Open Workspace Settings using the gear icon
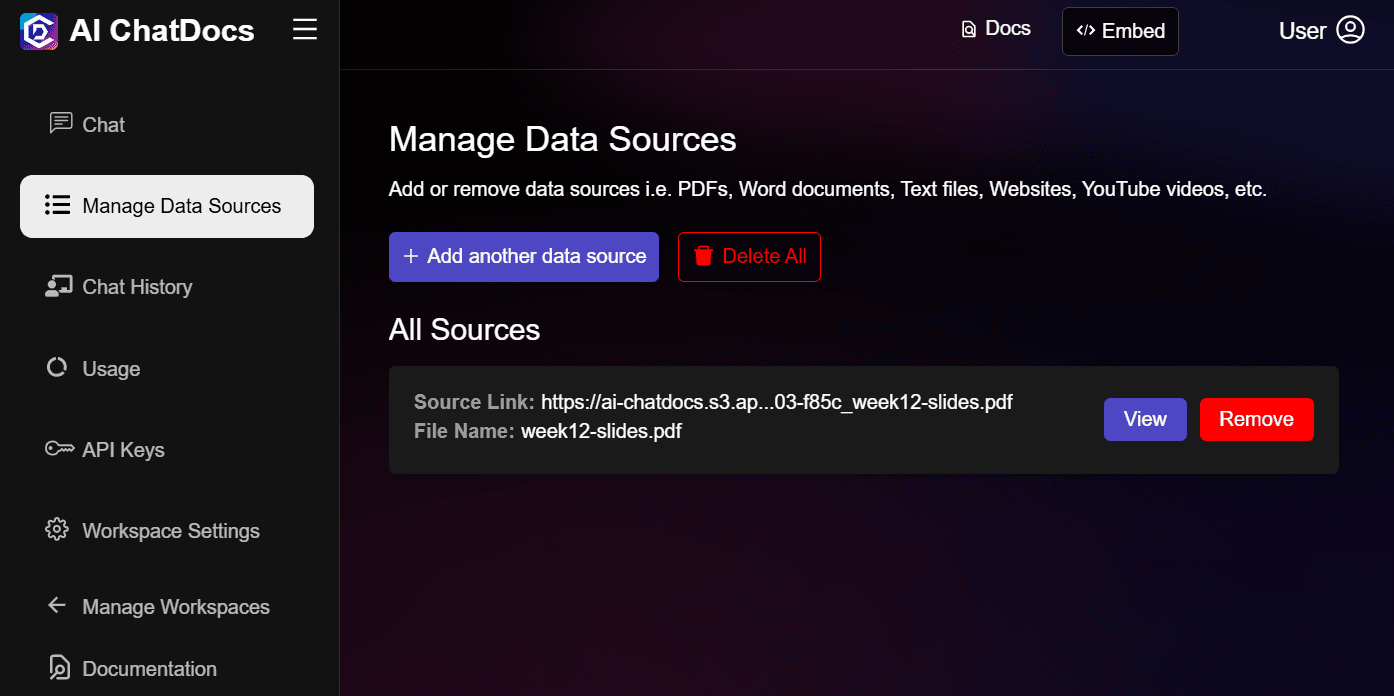The image size is (1394, 696). (x=58, y=530)
